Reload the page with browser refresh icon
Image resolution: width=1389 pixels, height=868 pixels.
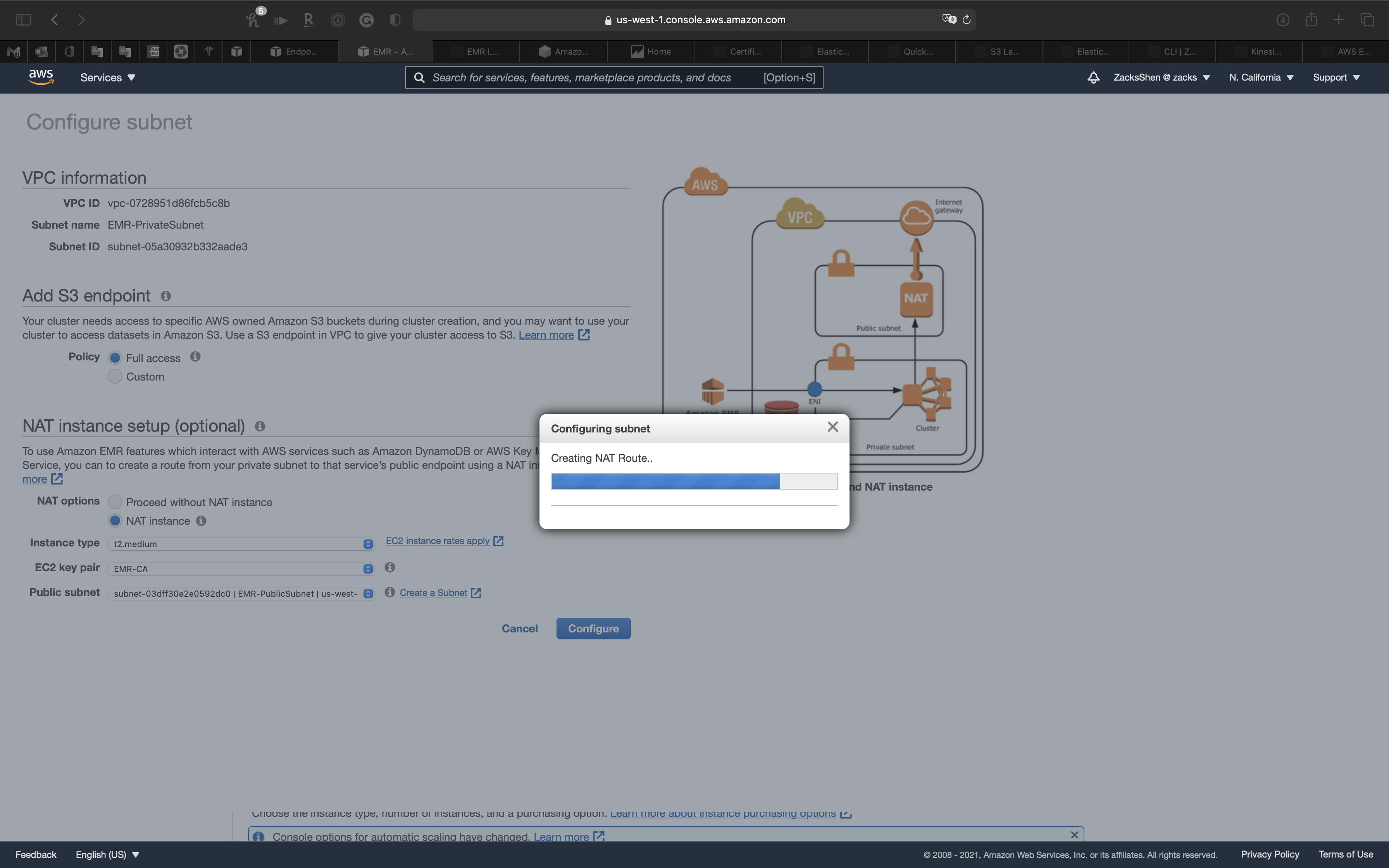coord(967,19)
